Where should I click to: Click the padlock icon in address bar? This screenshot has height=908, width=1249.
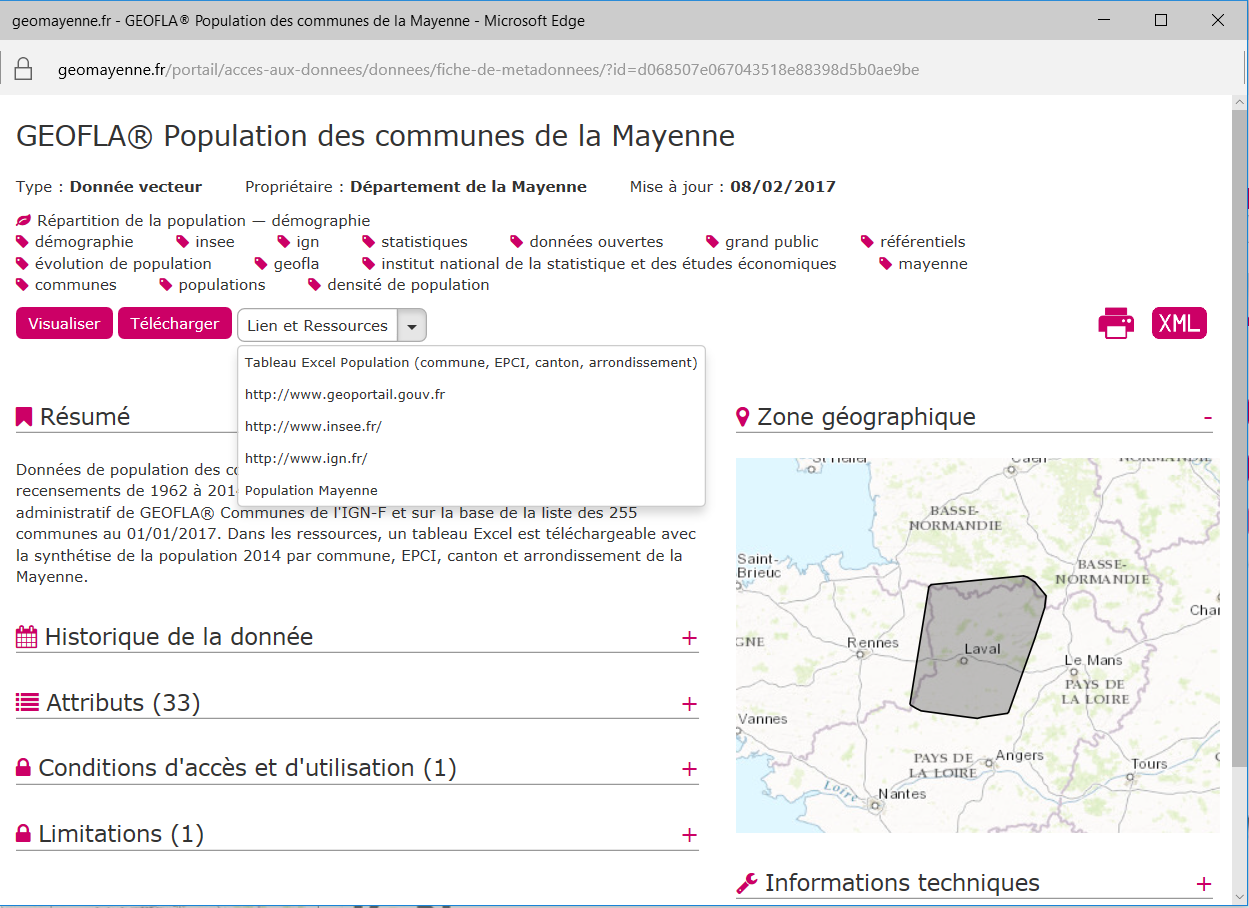pos(23,69)
